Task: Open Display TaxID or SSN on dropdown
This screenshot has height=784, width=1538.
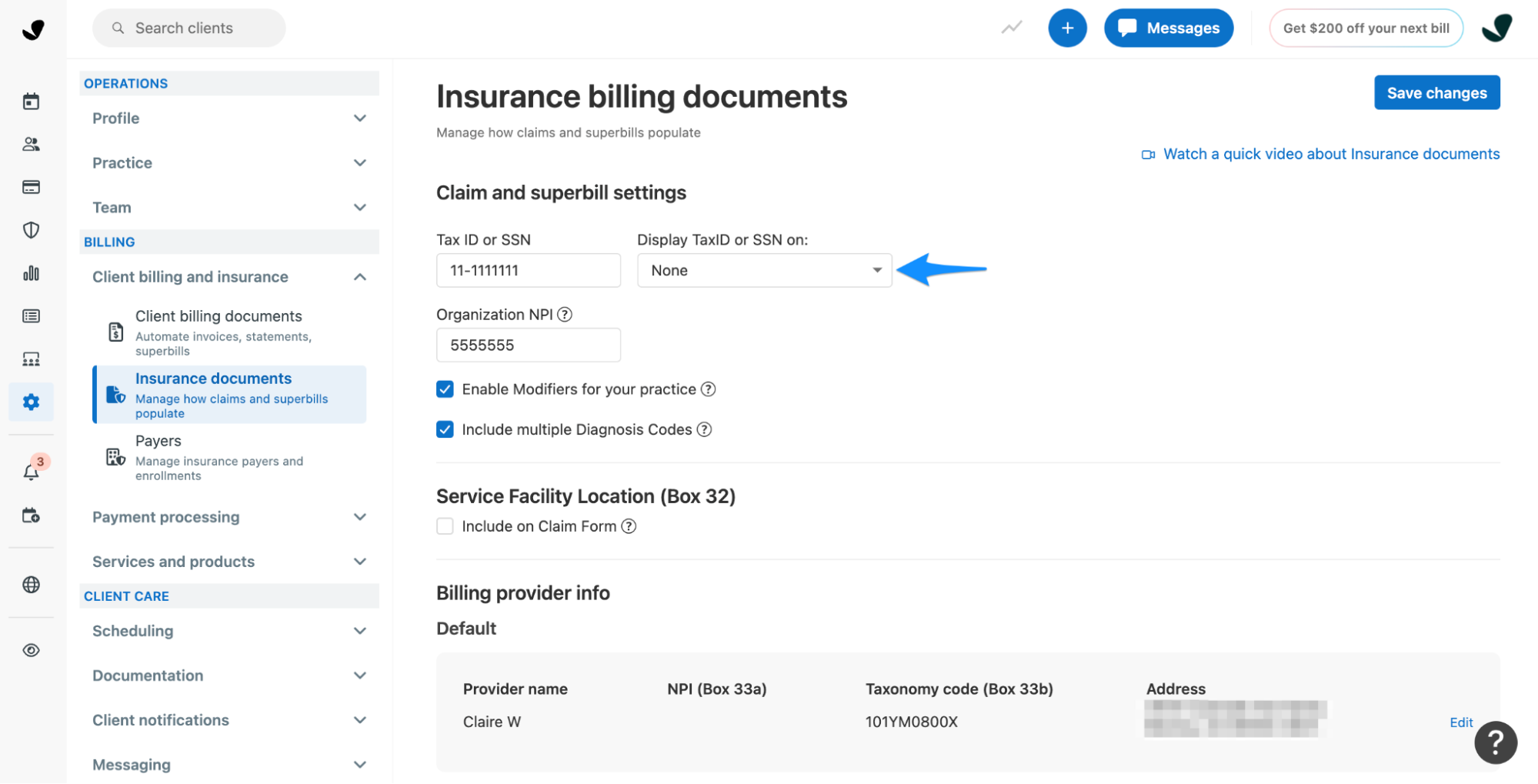Action: 764,270
